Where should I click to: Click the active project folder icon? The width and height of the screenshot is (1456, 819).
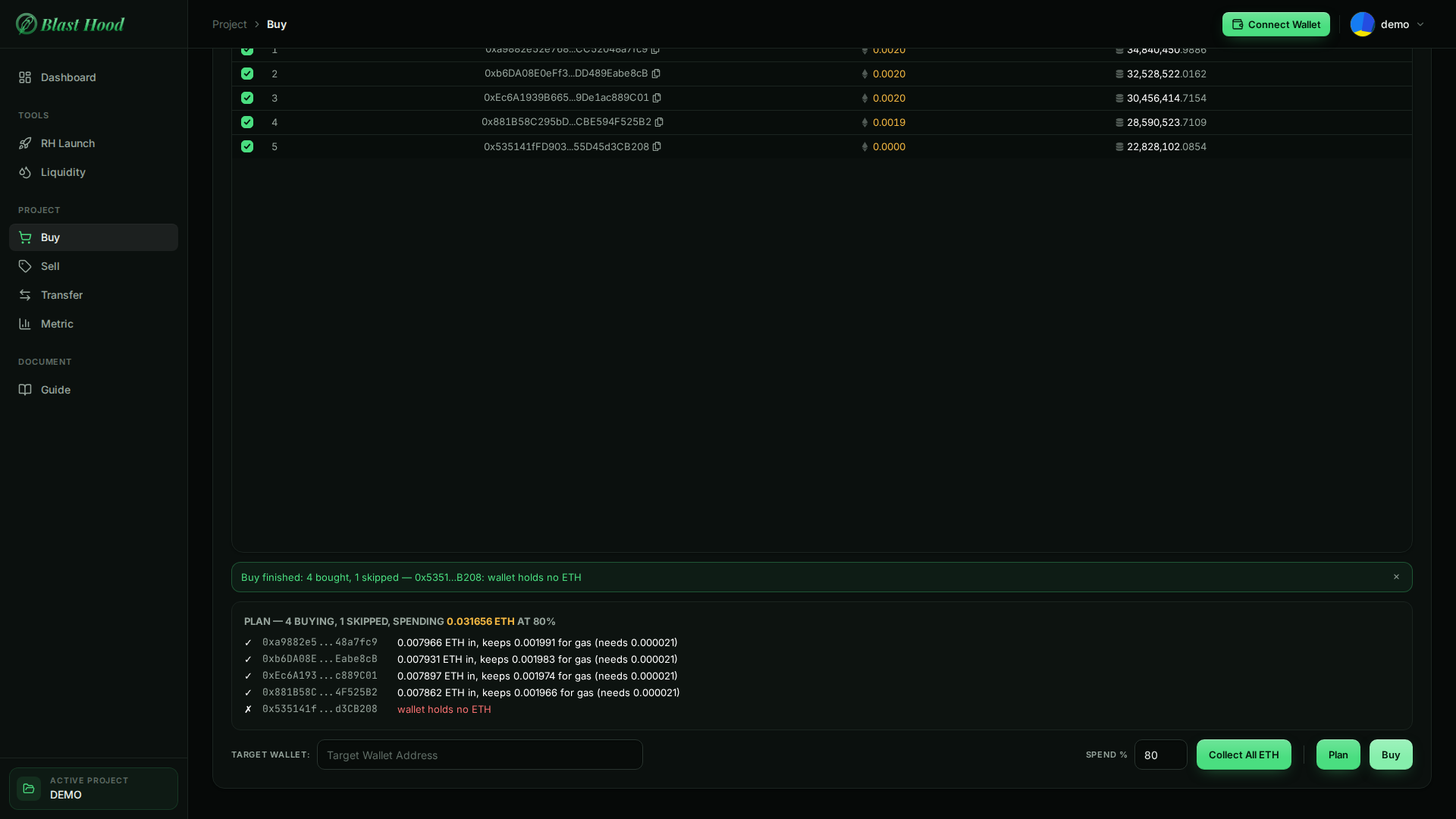pyautogui.click(x=29, y=789)
